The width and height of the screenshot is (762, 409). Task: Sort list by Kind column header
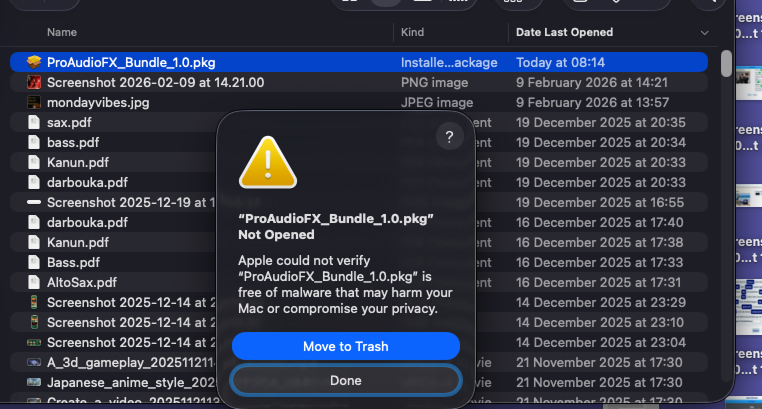pos(412,32)
